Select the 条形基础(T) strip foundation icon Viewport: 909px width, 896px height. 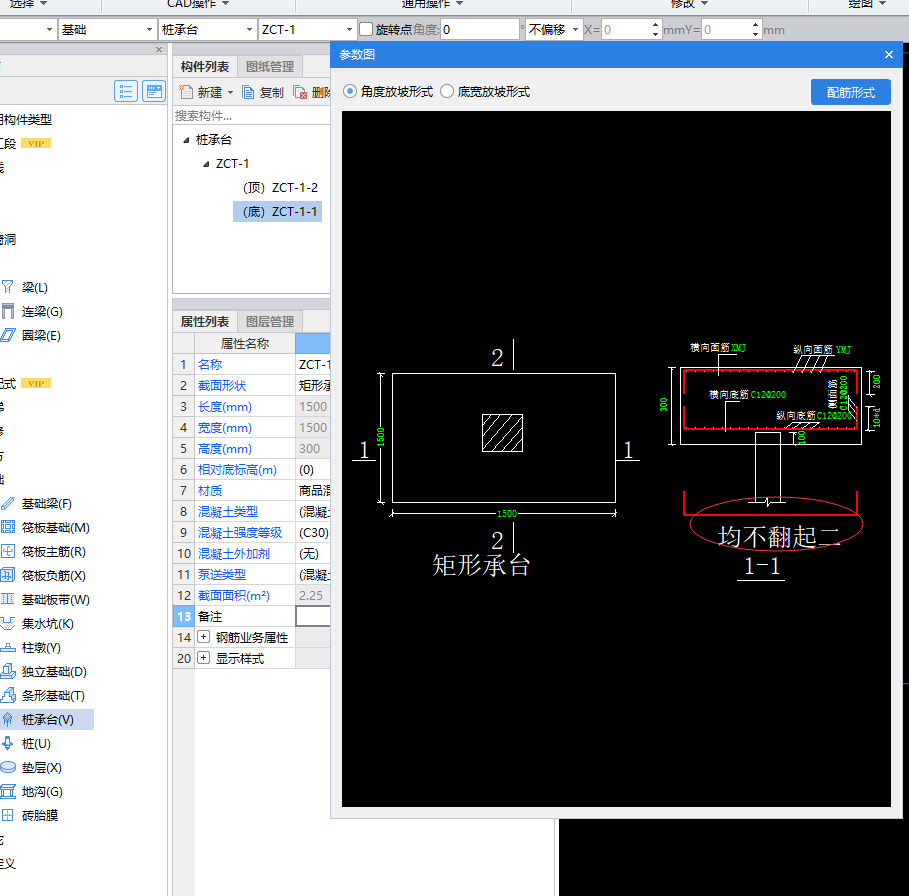[x=8, y=695]
